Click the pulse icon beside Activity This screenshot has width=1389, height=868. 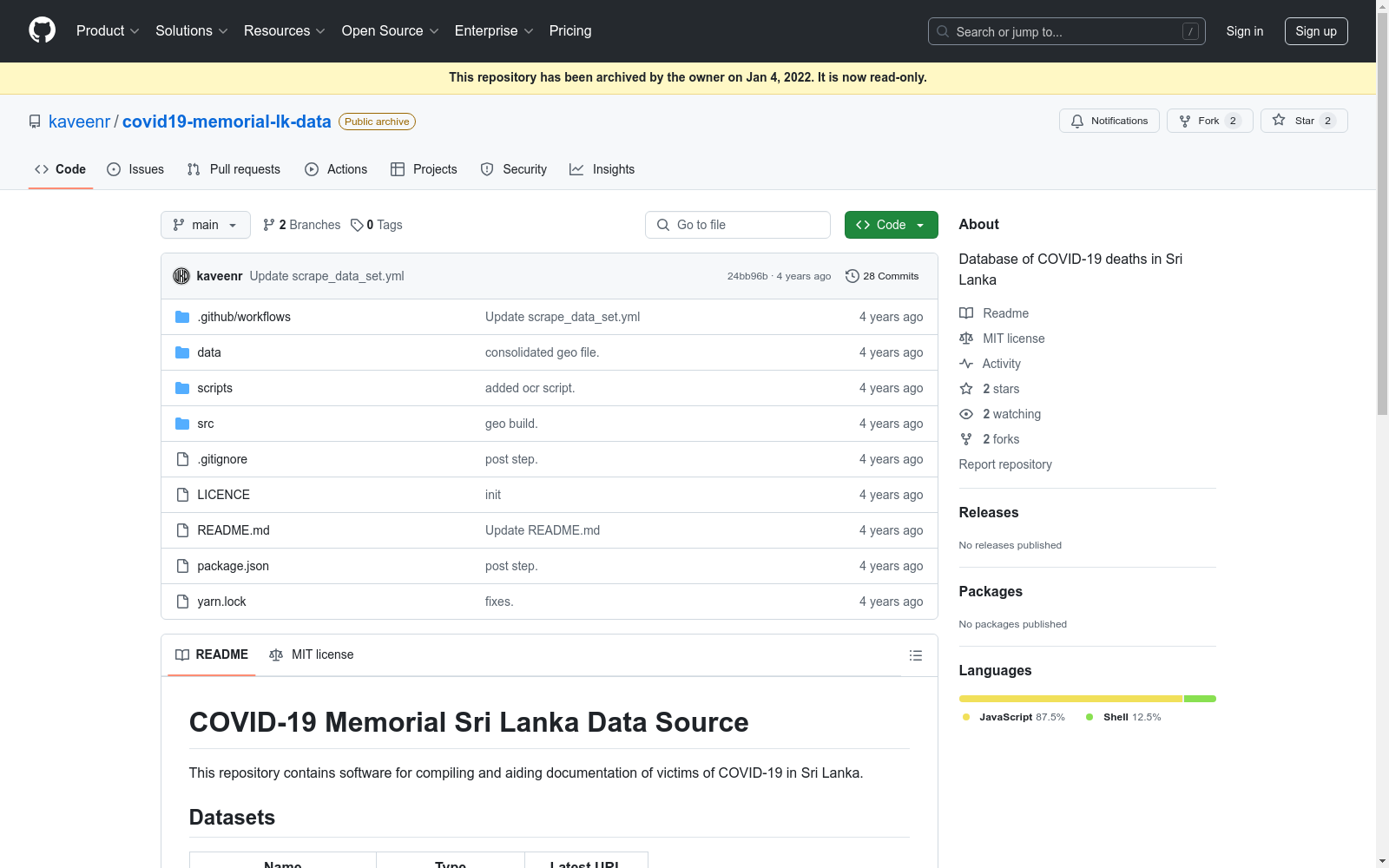(966, 364)
